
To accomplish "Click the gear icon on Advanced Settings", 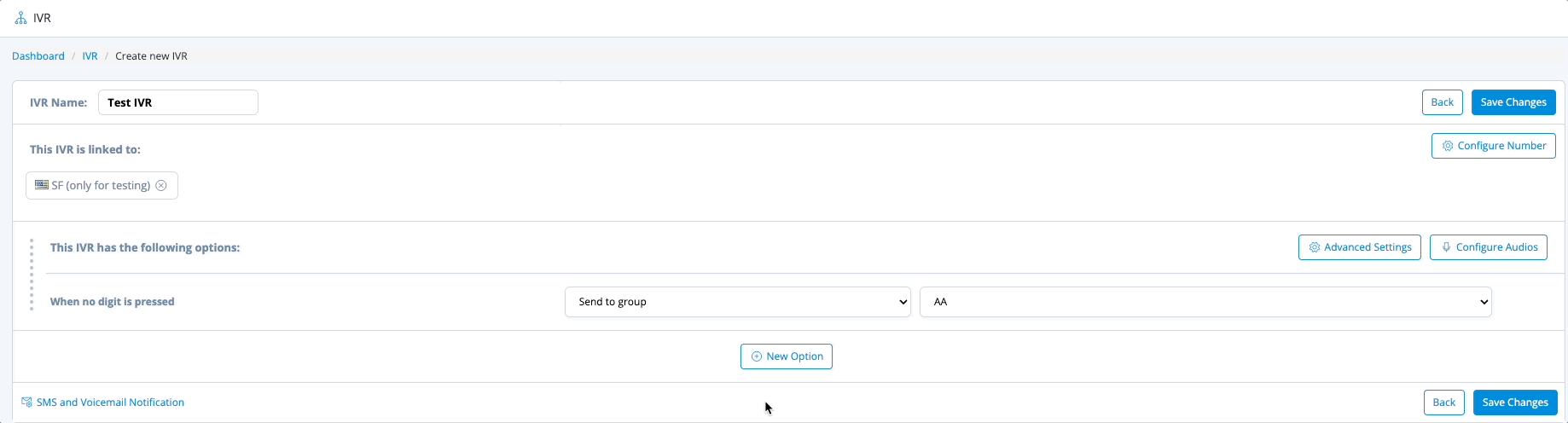I will (1315, 247).
